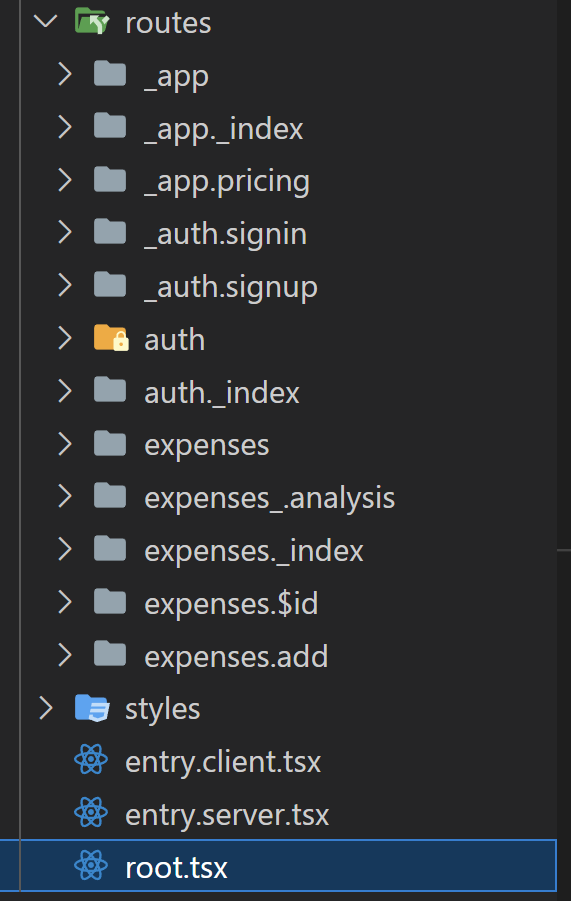This screenshot has width=571, height=901.
Task: Click the _auth.signup folder icon
Action: point(110,285)
